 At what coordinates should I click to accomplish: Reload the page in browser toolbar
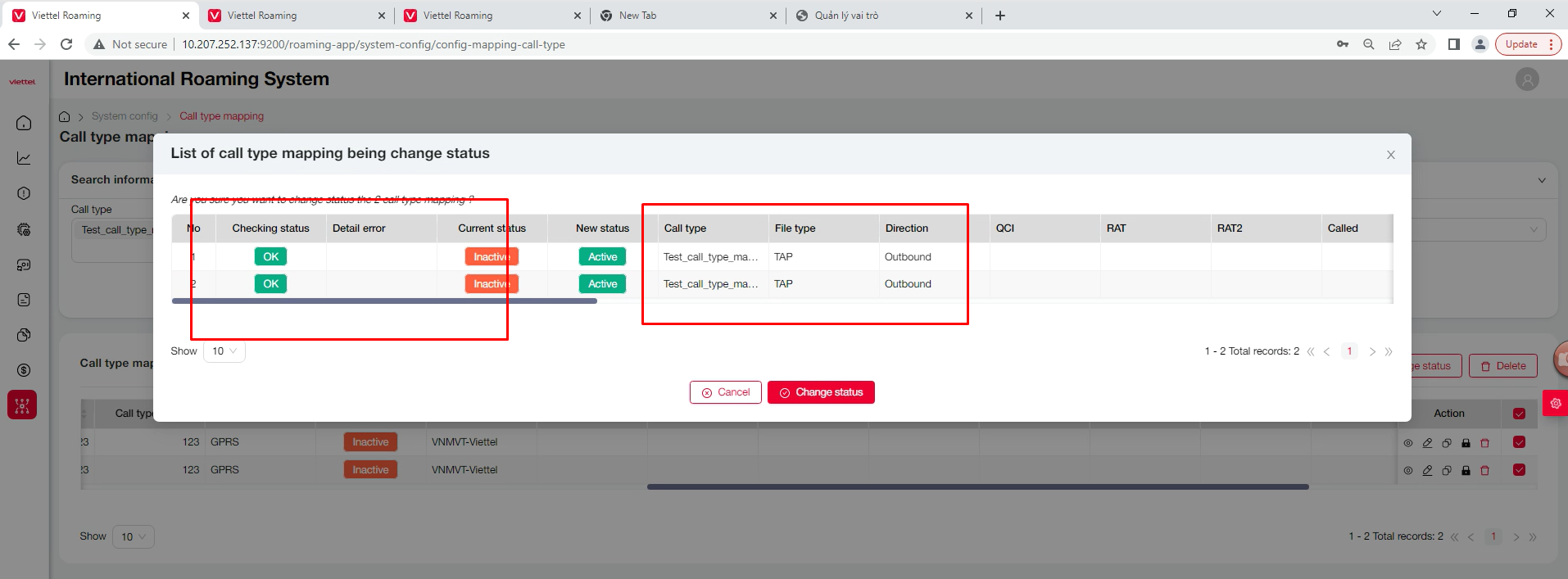click(x=66, y=44)
